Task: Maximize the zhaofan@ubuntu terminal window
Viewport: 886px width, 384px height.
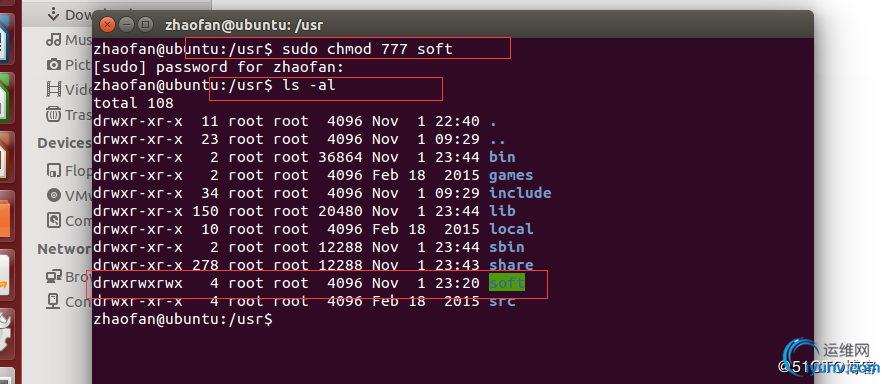Action: (x=145, y=25)
